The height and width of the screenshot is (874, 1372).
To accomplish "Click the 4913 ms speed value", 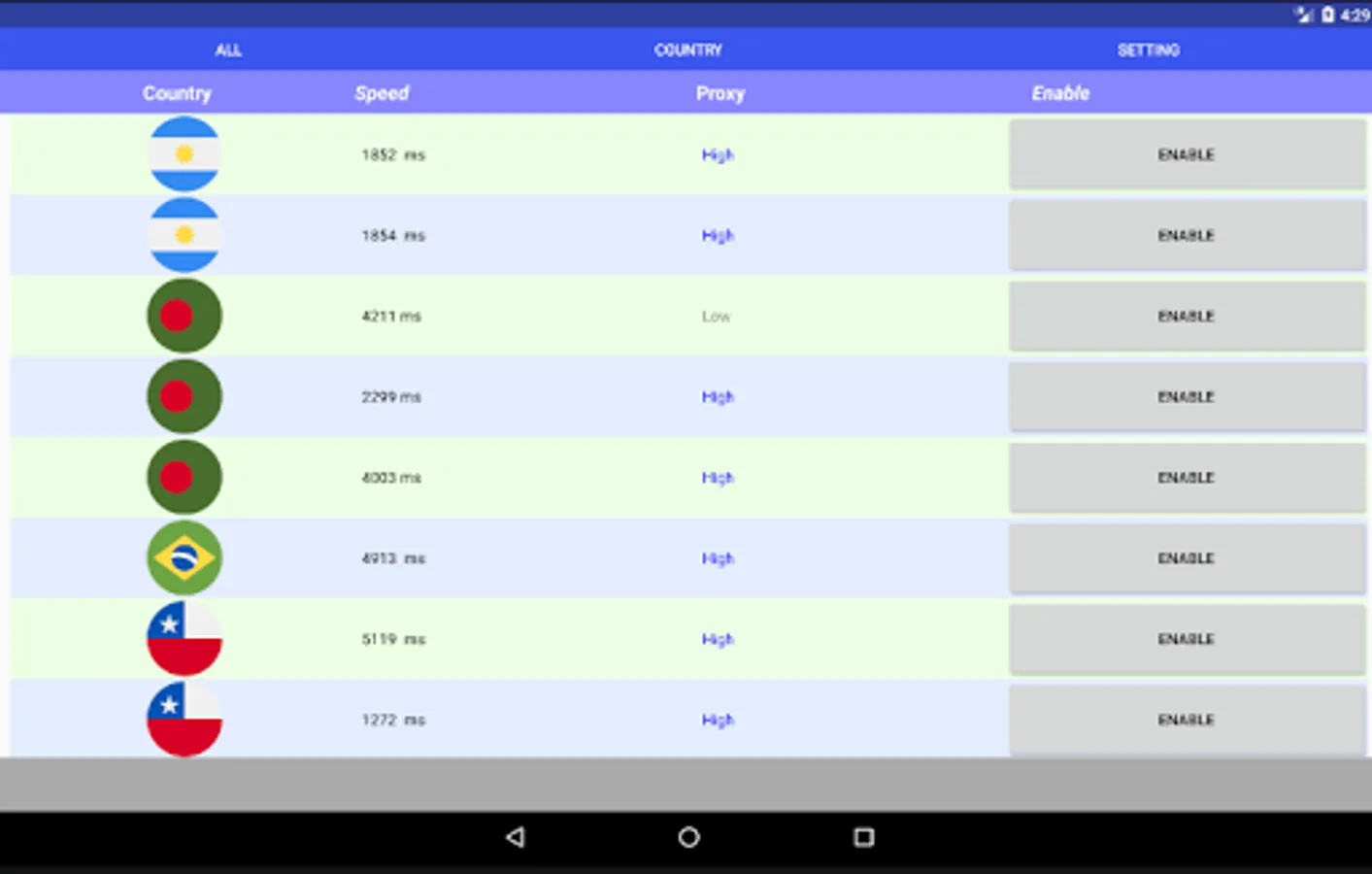I will pyautogui.click(x=393, y=557).
